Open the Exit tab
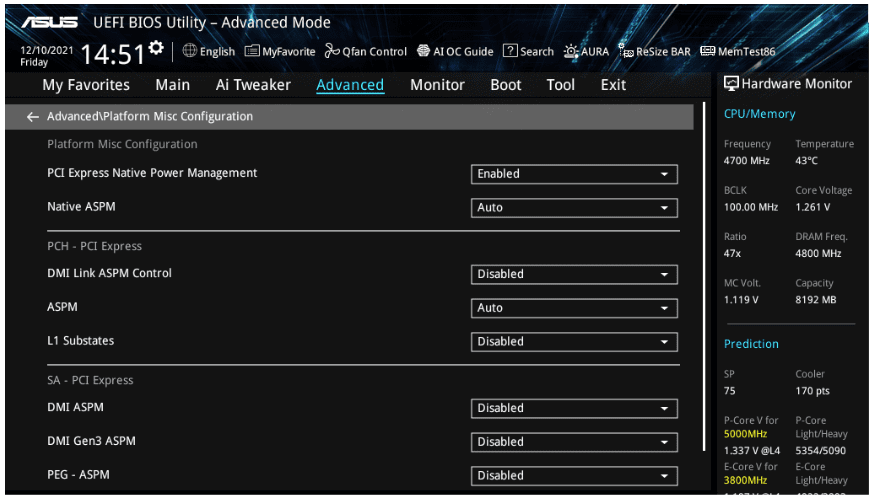 coord(613,85)
